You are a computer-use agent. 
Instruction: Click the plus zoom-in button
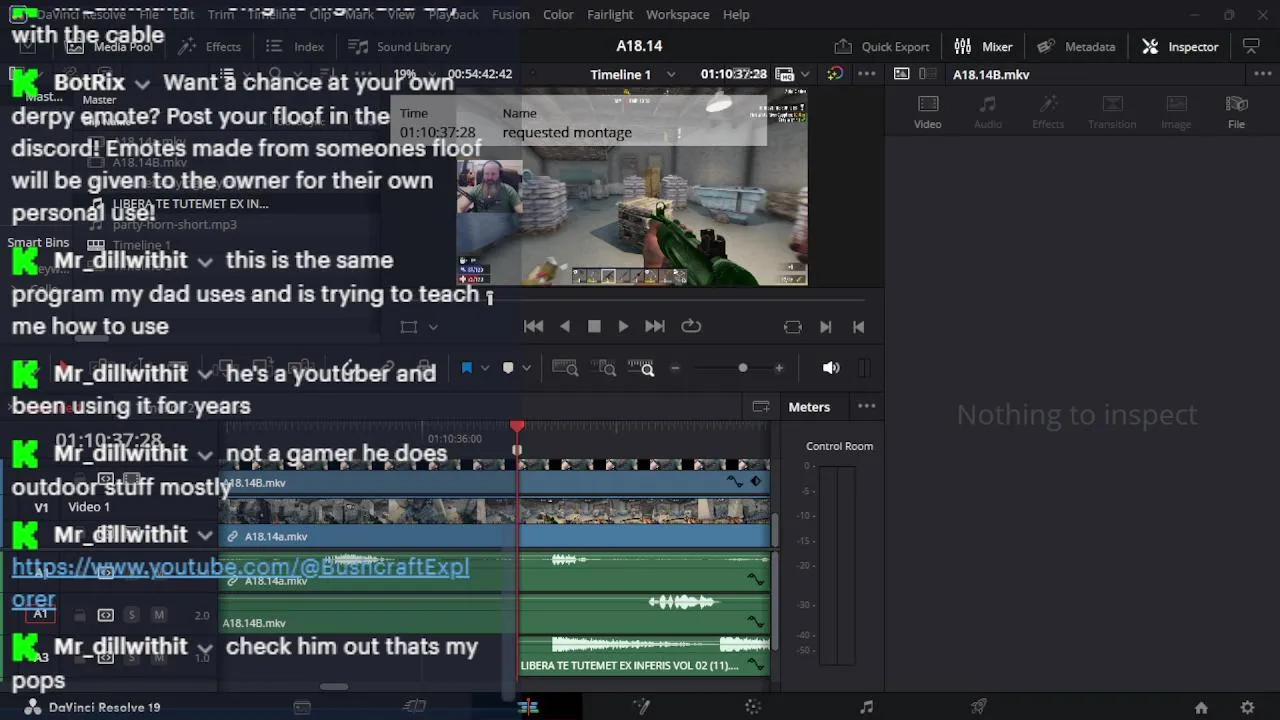coord(779,368)
